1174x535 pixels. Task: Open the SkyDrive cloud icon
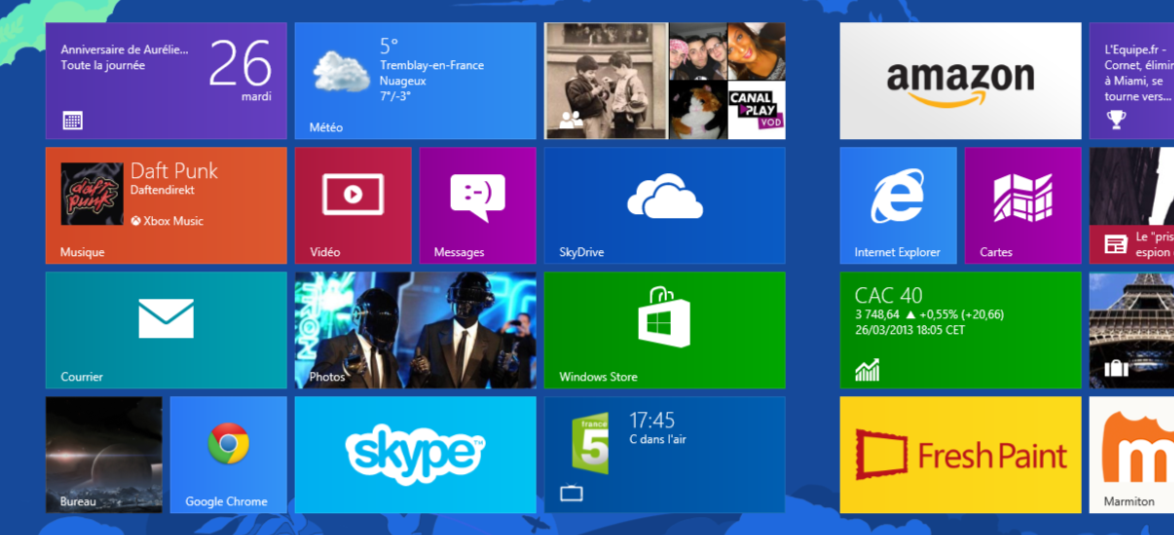(665, 196)
